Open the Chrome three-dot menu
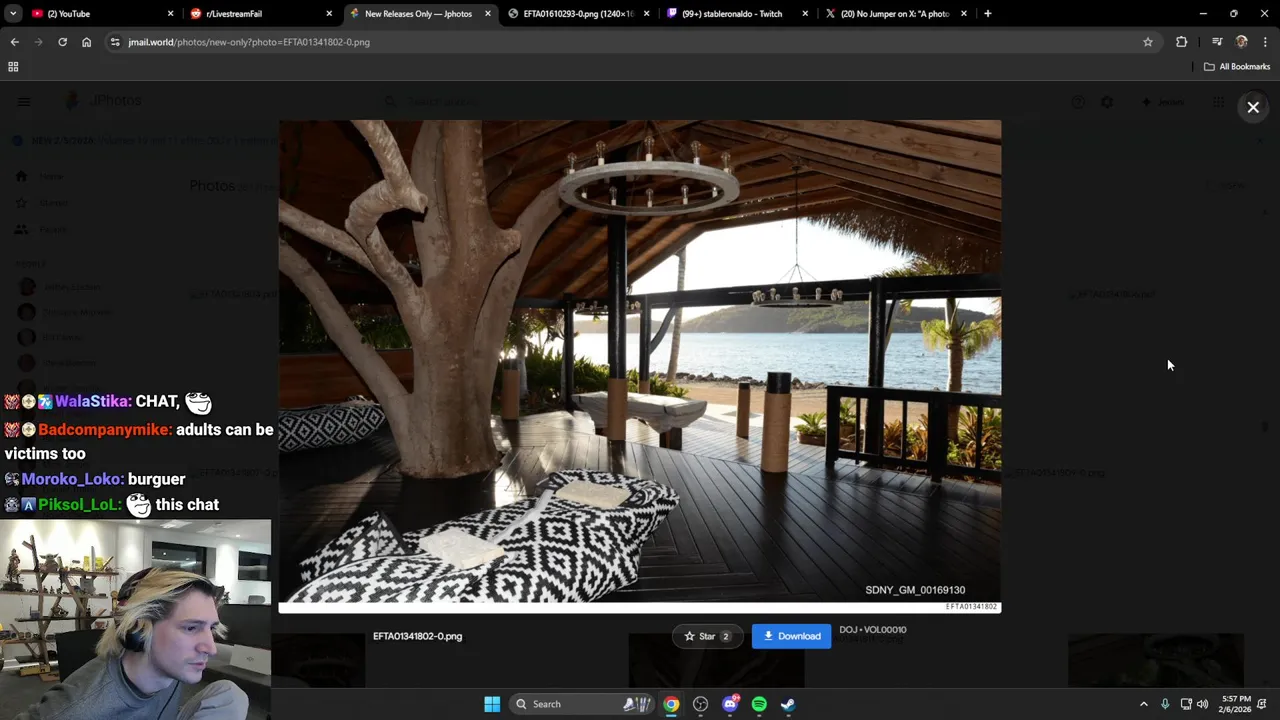1280x720 pixels. coord(1266,42)
